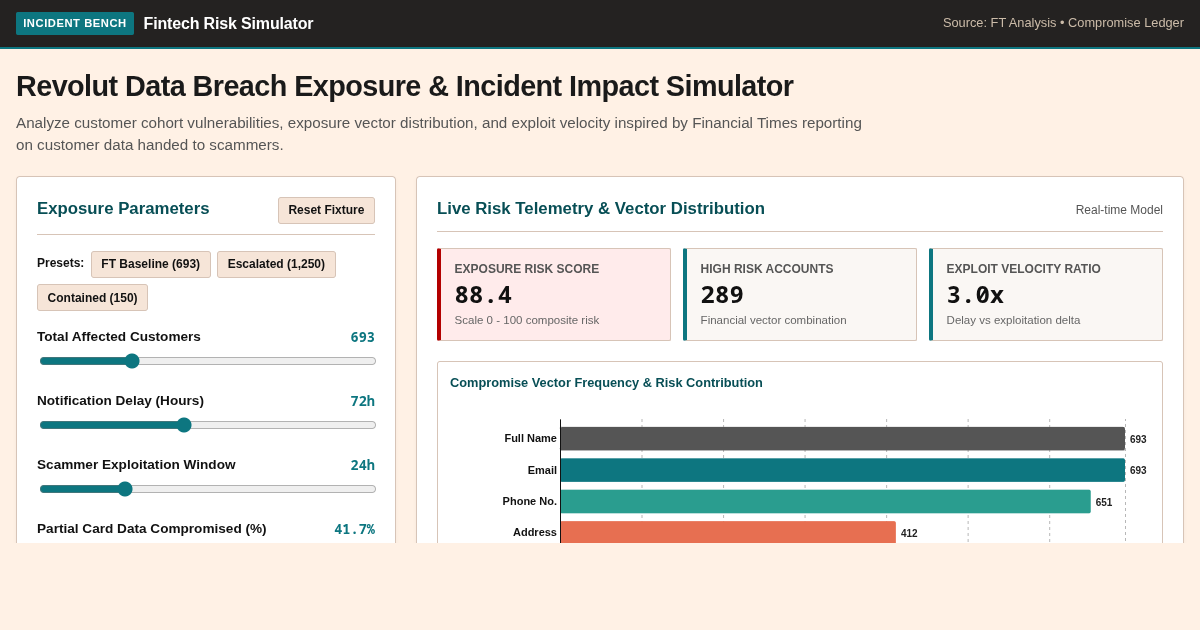Click the Partial Card Data Compromised (%) label
The width and height of the screenshot is (1200, 630).
(x=152, y=528)
